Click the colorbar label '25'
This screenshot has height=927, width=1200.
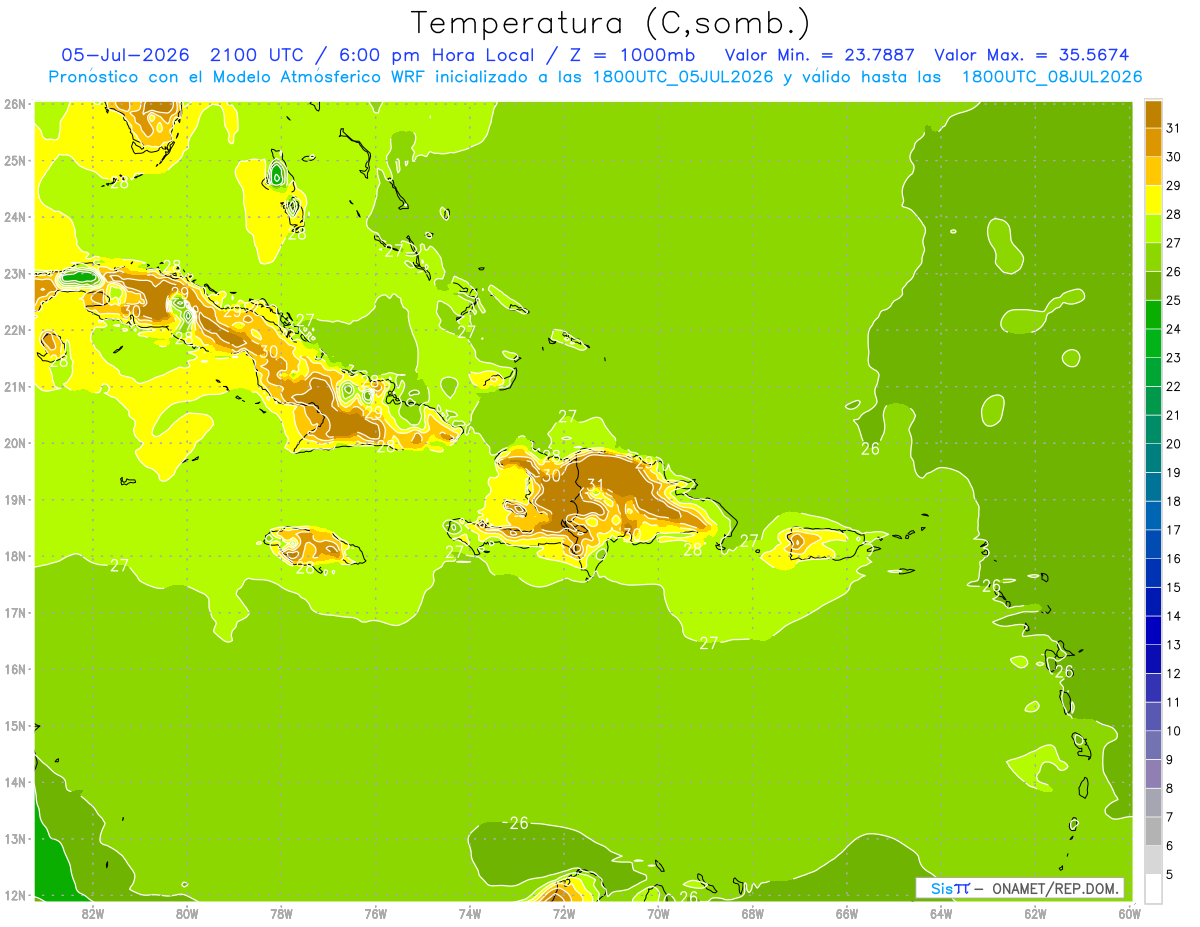(x=1175, y=300)
